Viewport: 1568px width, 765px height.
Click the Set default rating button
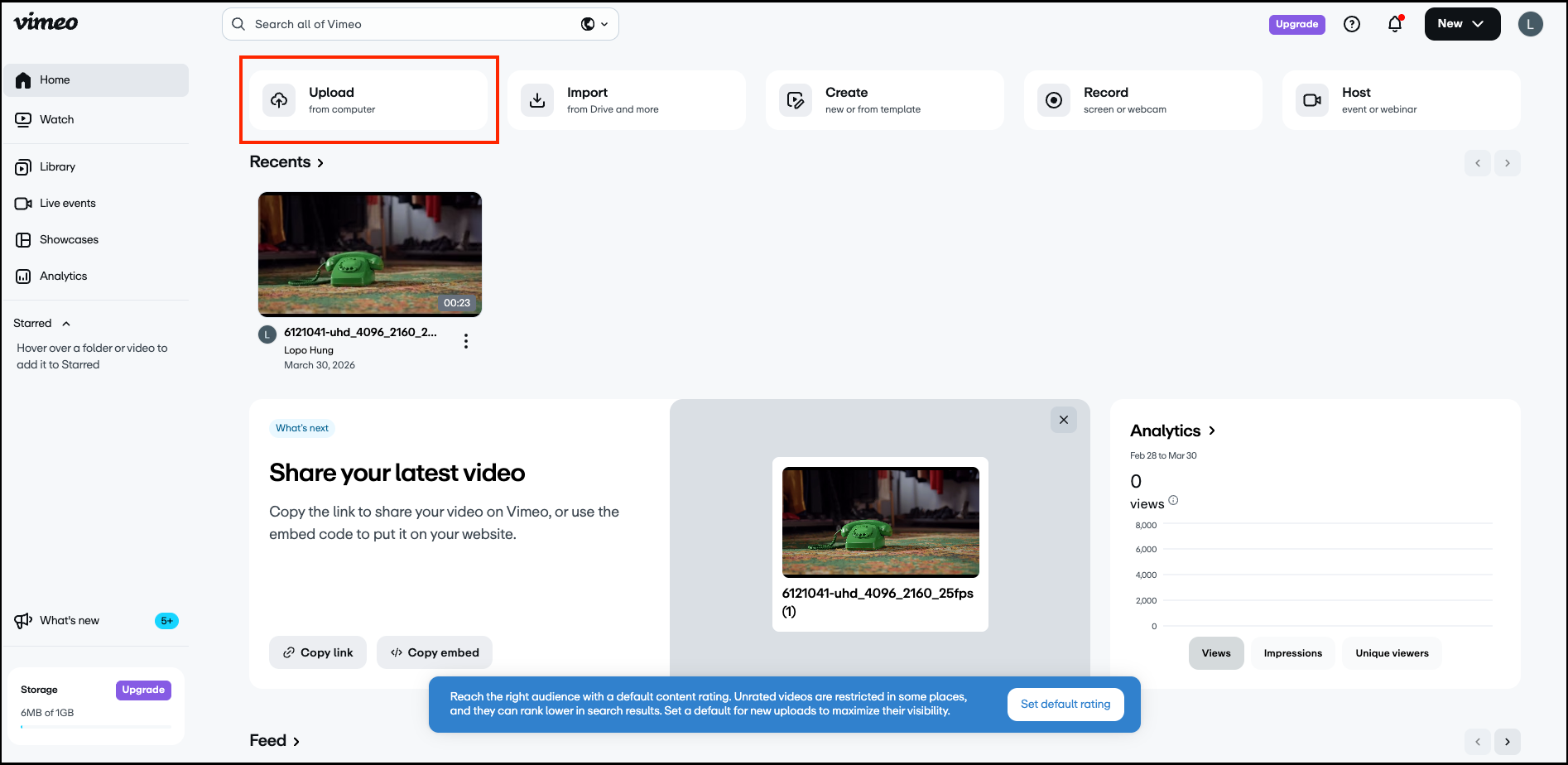coord(1065,704)
